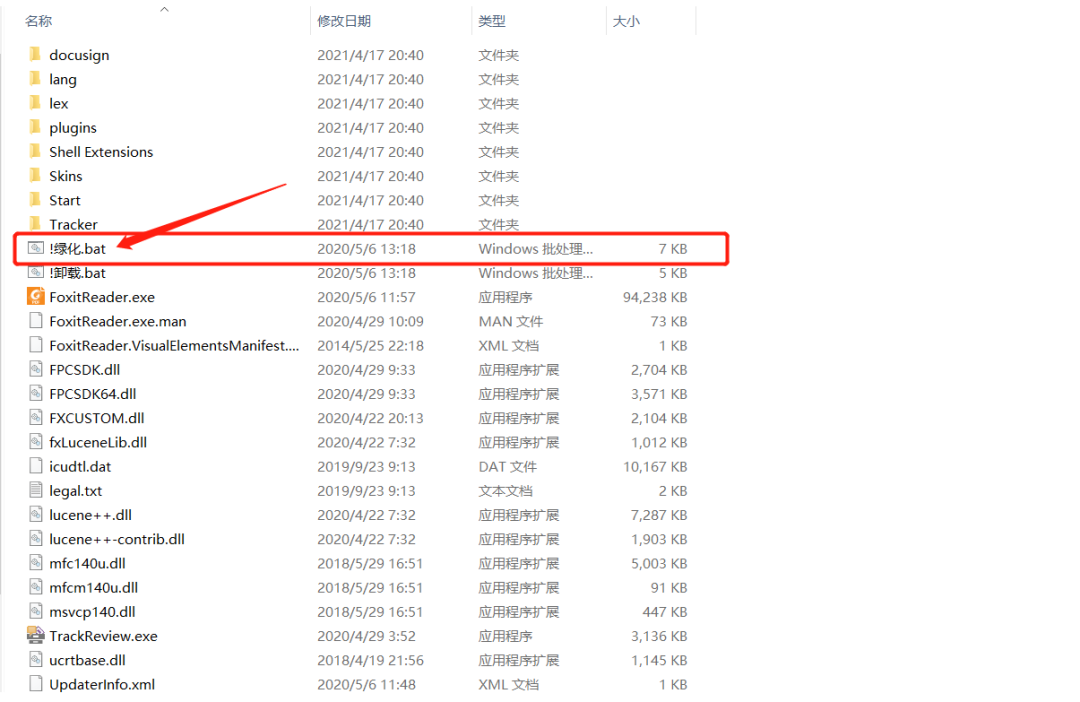Click the TrackReview.exe program icon
This screenshot has height=702, width=1080.
tap(35, 635)
